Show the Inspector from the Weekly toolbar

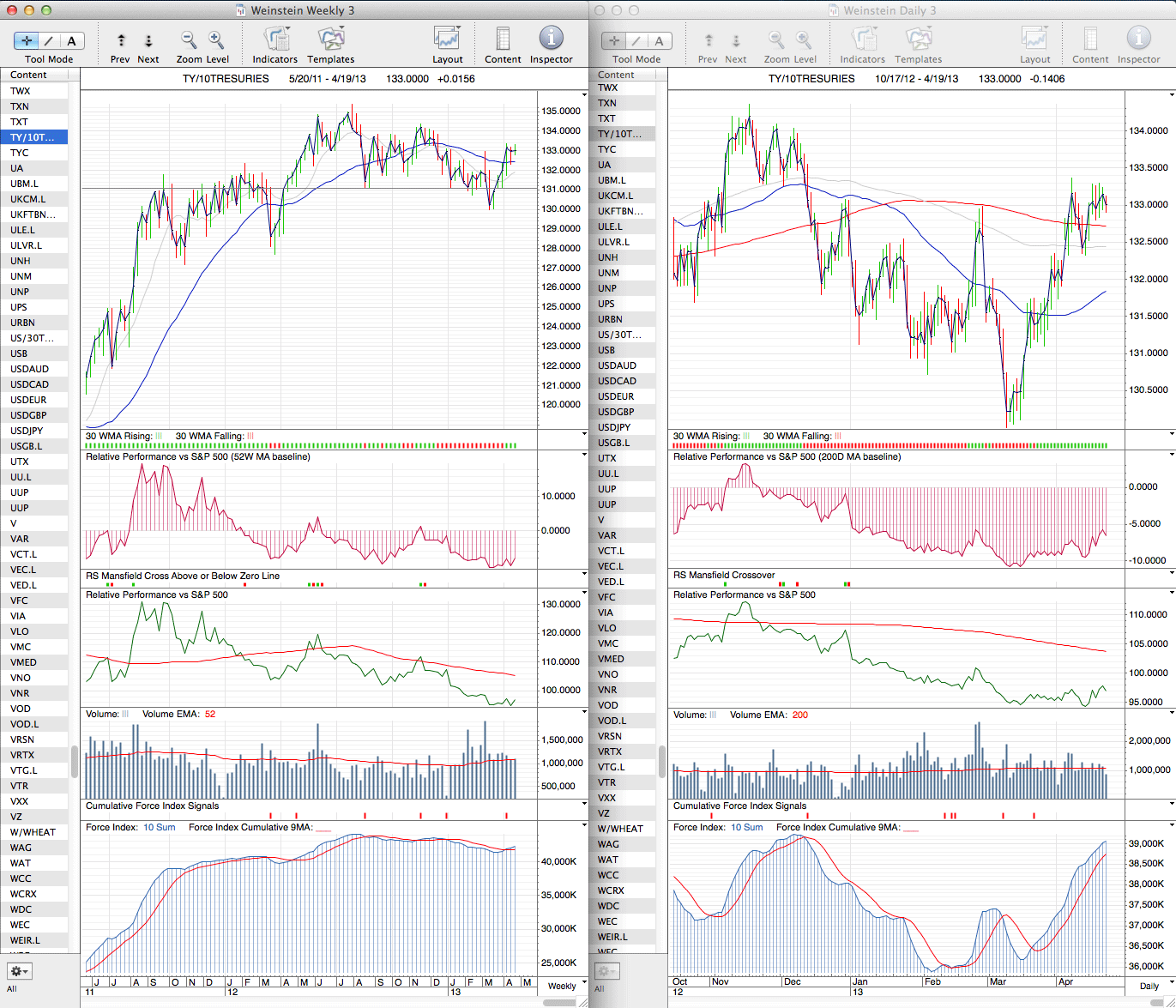[551, 39]
